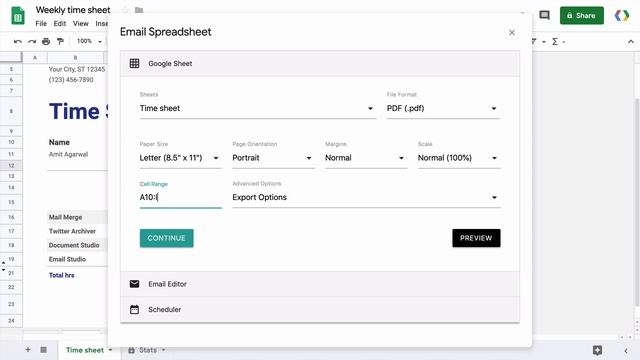Close the Email Spreadsheet dialog
The width and height of the screenshot is (640, 360).
coord(512,32)
